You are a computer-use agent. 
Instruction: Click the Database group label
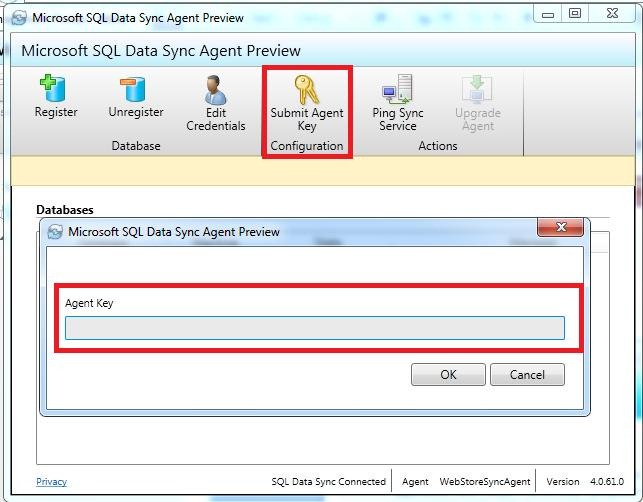136,146
